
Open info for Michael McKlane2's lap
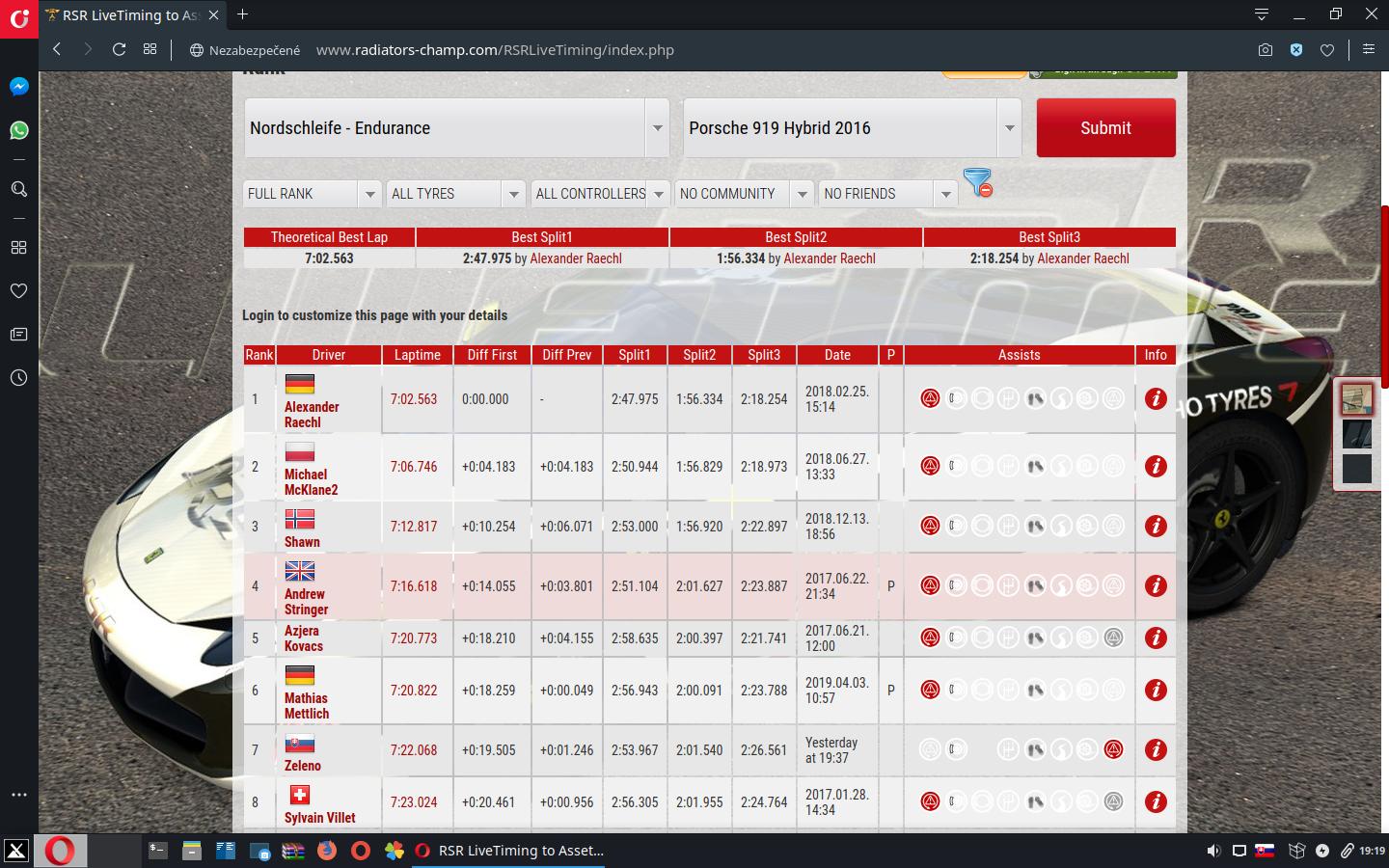[x=1156, y=466]
